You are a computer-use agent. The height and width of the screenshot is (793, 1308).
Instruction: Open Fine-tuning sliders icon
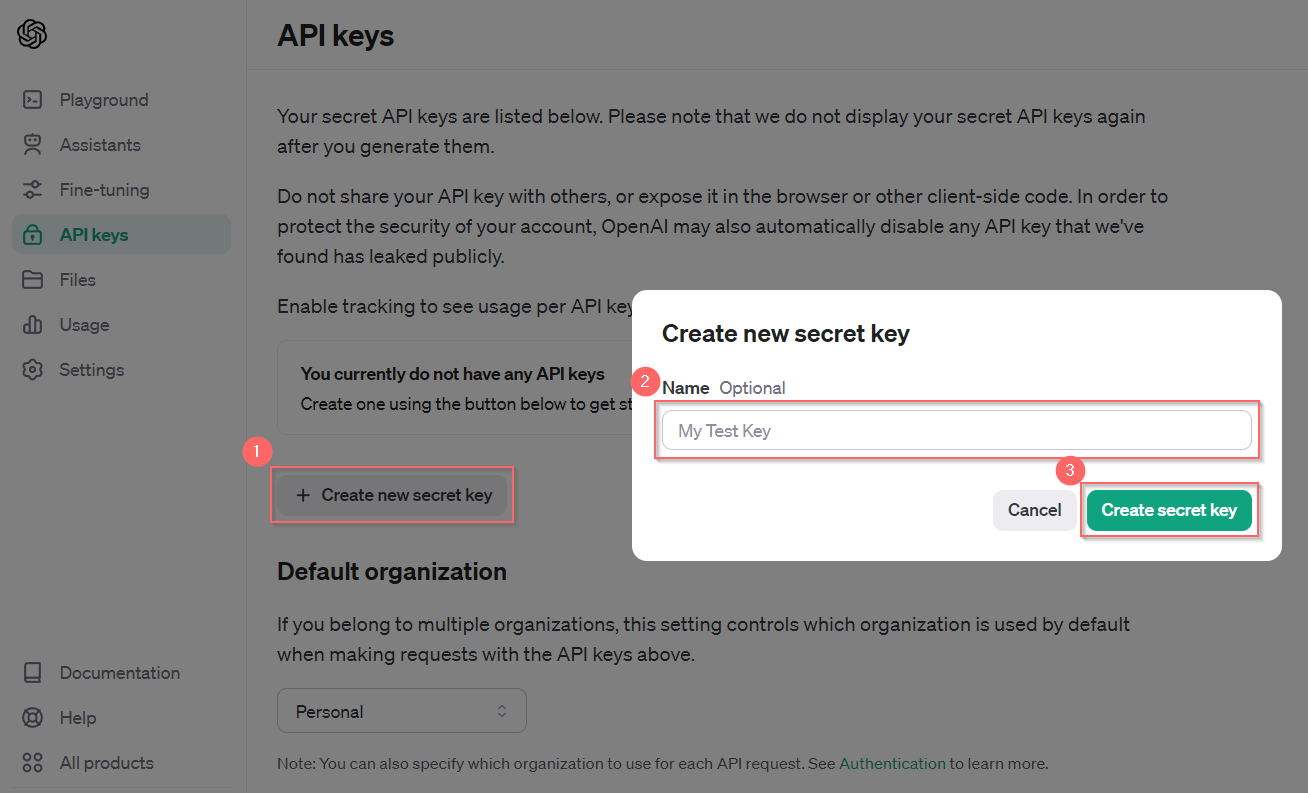click(33, 190)
